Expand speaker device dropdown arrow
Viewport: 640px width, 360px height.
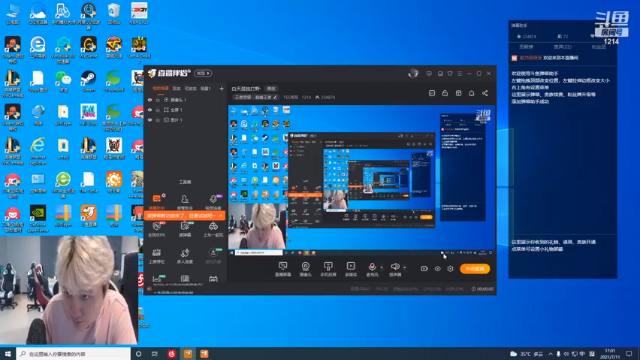[x=404, y=268]
